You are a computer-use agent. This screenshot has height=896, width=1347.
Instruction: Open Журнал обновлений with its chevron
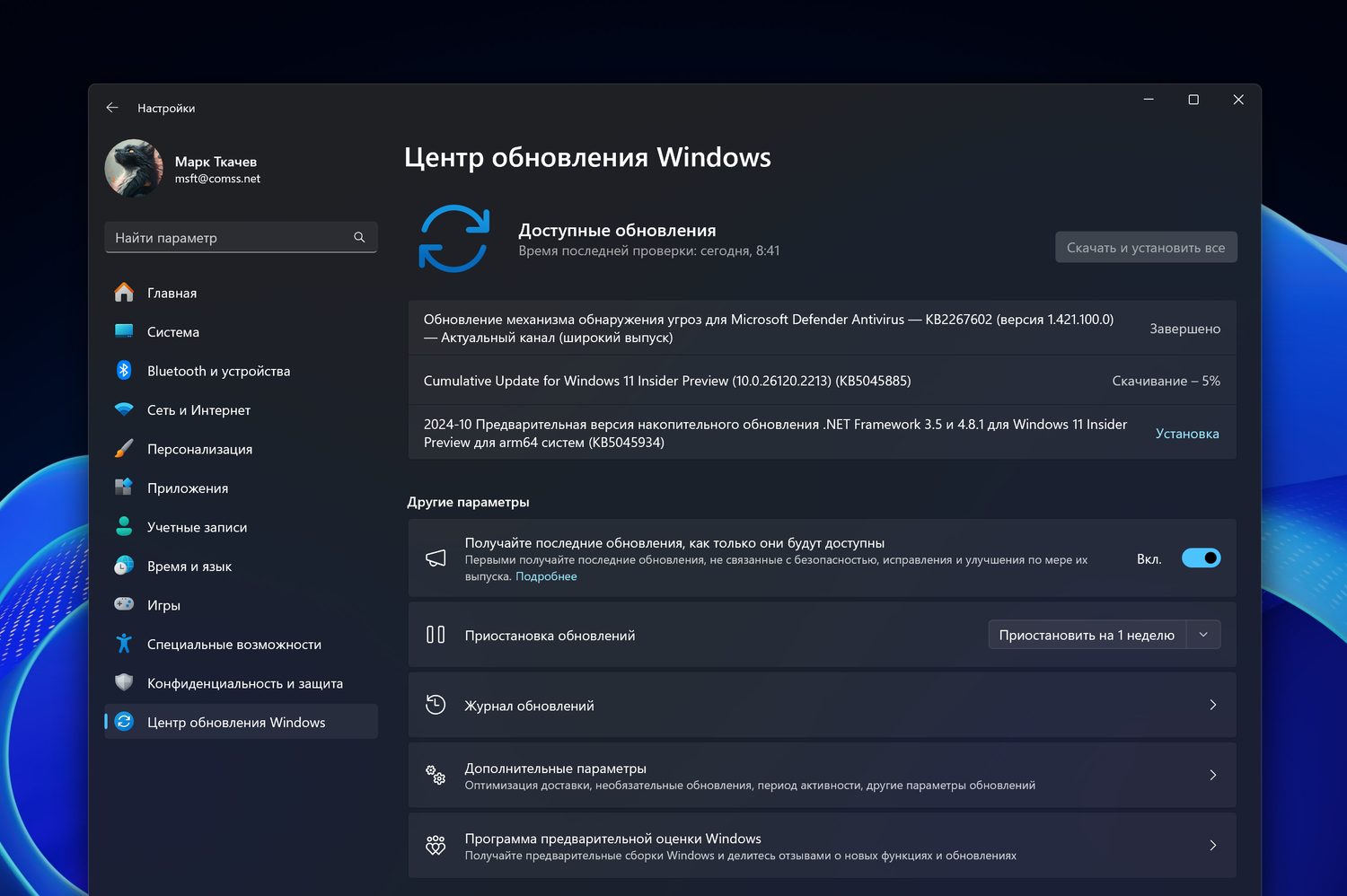tap(1212, 706)
